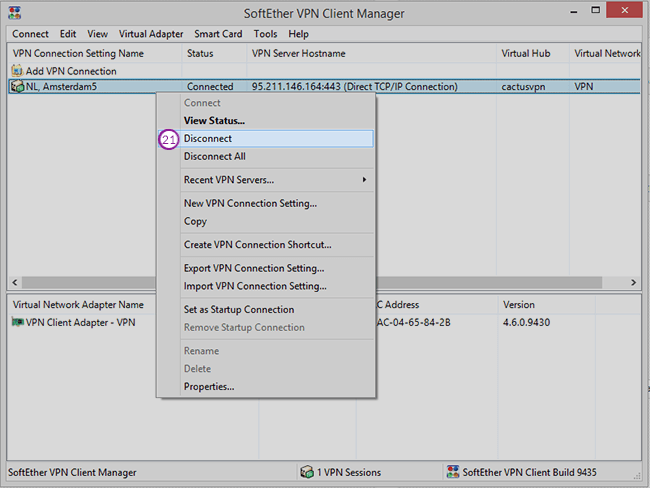This screenshot has width=650, height=488.
Task: Click the VPN Client Adapter network card icon
Action: point(17,322)
